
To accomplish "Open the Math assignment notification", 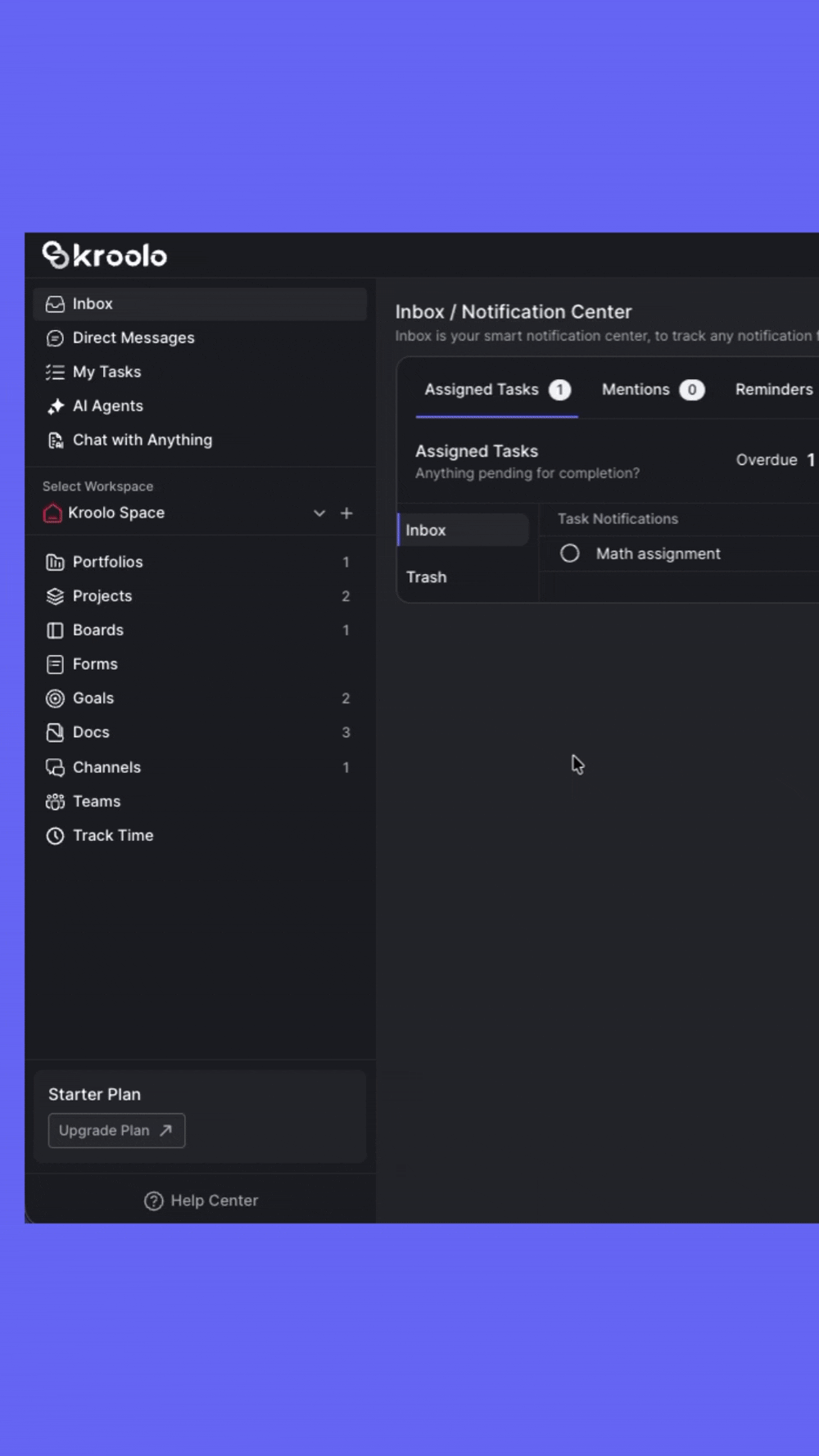I will tap(658, 554).
